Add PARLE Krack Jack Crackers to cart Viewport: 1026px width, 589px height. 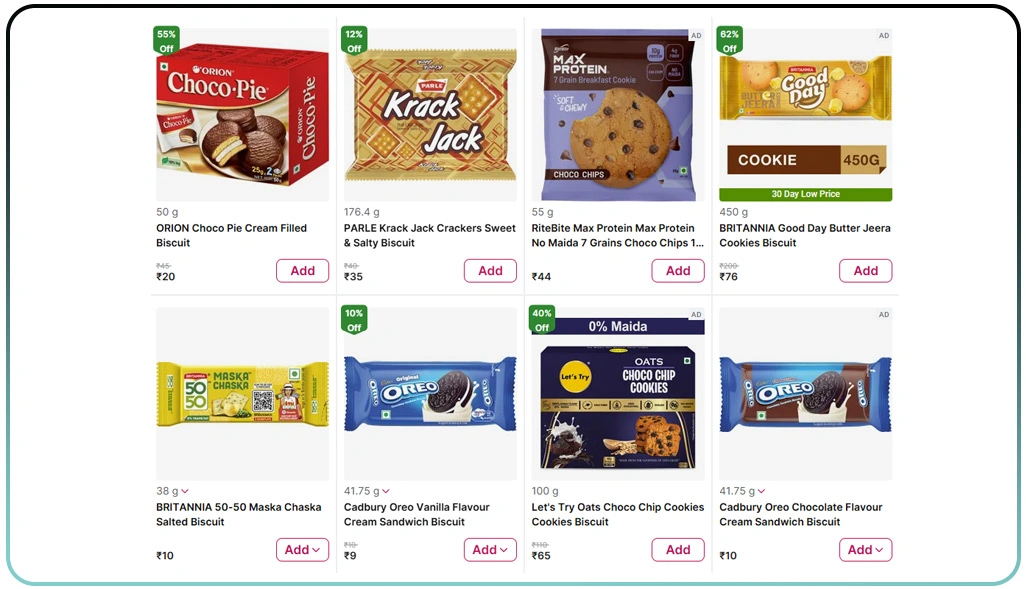click(490, 271)
